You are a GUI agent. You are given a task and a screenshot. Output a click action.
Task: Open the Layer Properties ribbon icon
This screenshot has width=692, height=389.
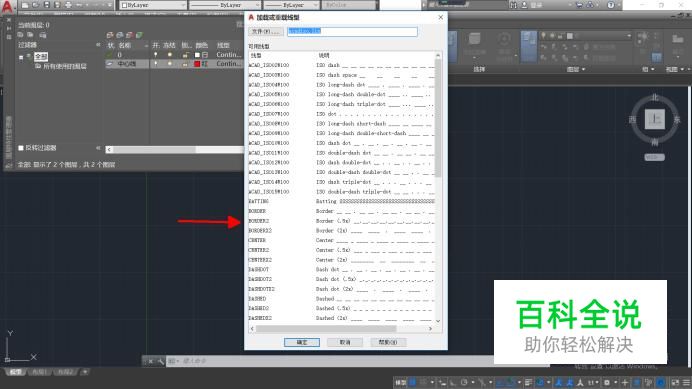[x=529, y=46]
